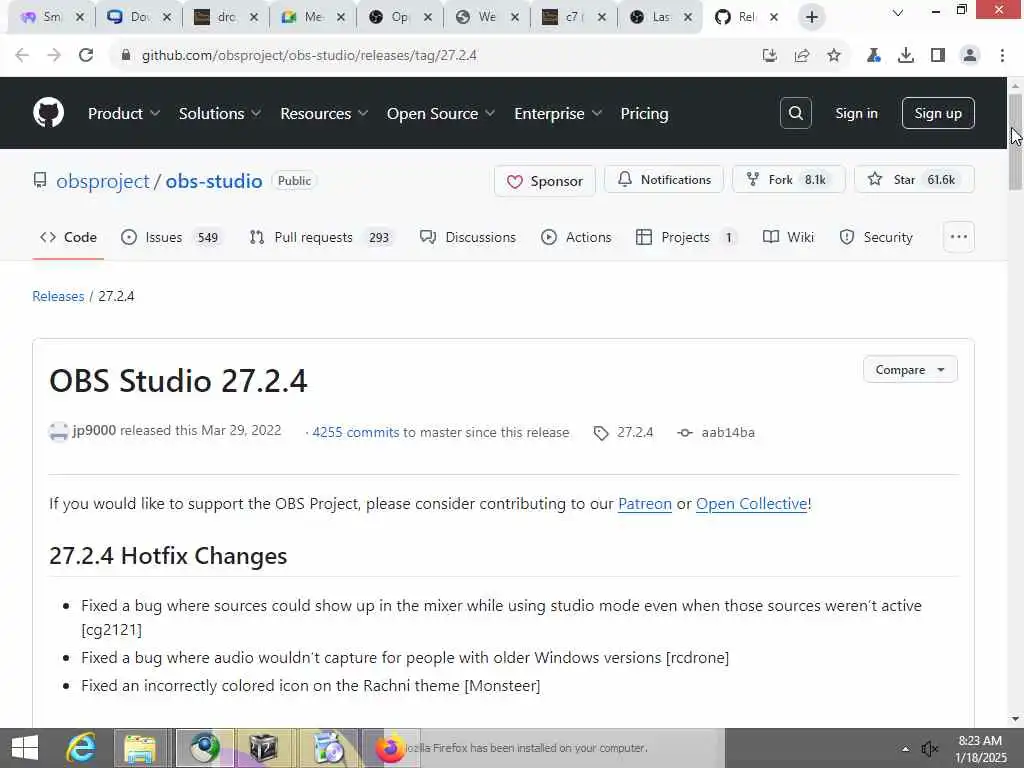This screenshot has width=1024, height=768.
Task: Expand the Resources menu
Action: (x=324, y=114)
